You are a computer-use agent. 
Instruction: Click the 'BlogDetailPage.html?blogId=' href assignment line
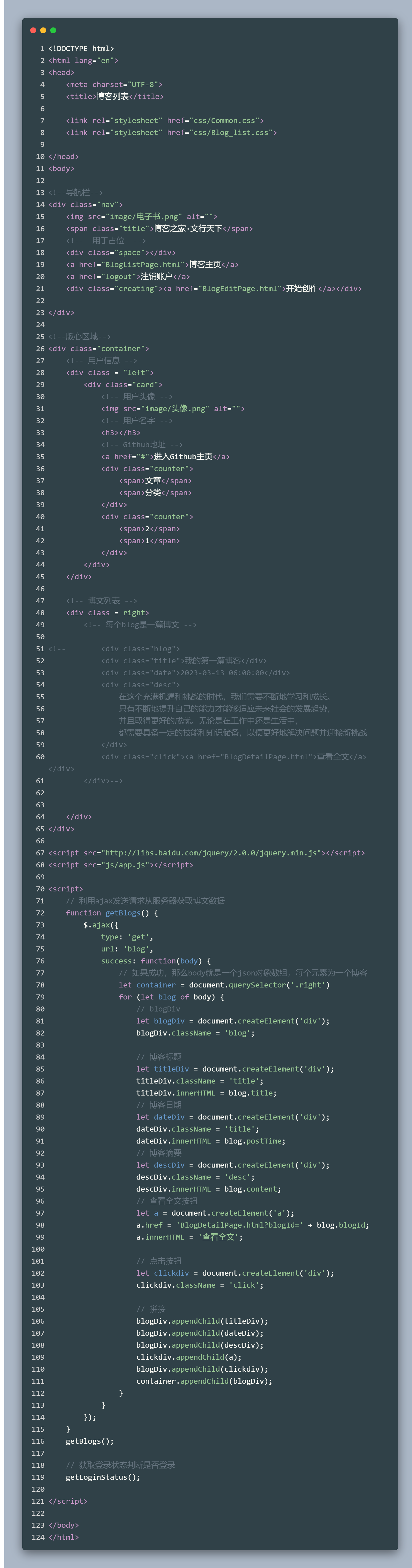[x=253, y=1225]
